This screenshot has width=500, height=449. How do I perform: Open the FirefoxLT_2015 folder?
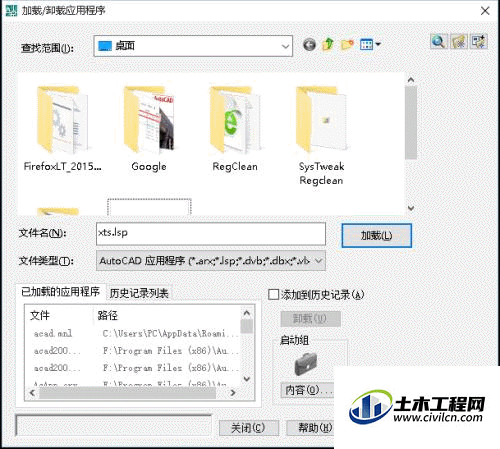(62, 128)
